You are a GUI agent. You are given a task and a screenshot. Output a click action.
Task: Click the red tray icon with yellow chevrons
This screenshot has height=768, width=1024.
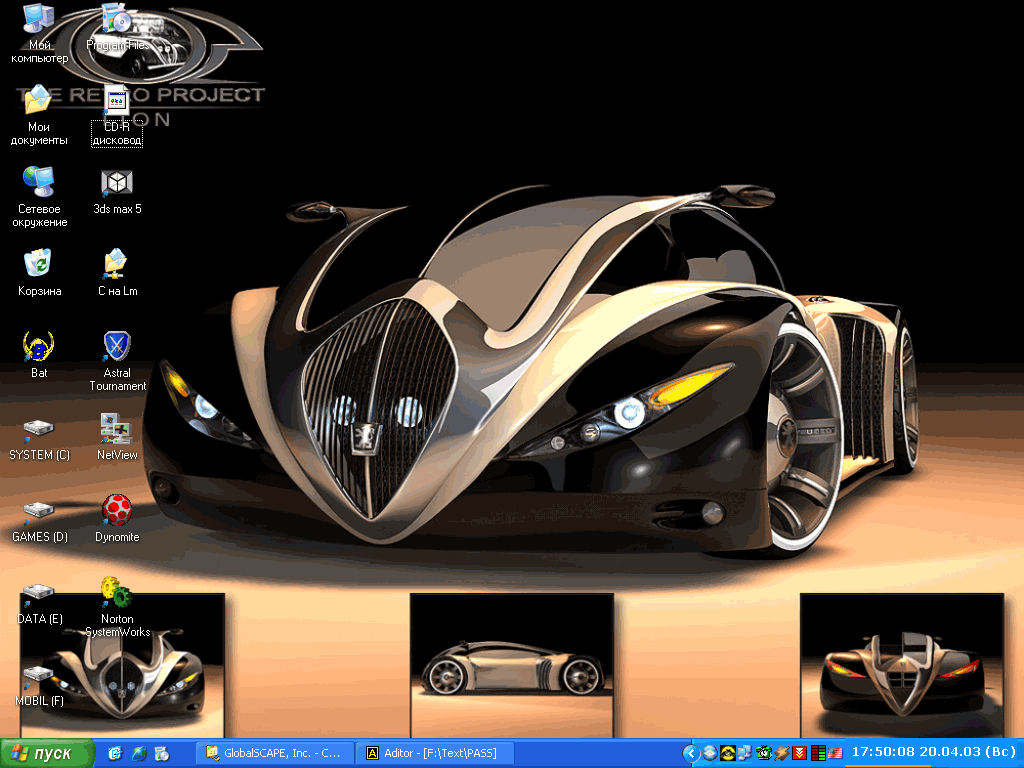click(x=799, y=754)
